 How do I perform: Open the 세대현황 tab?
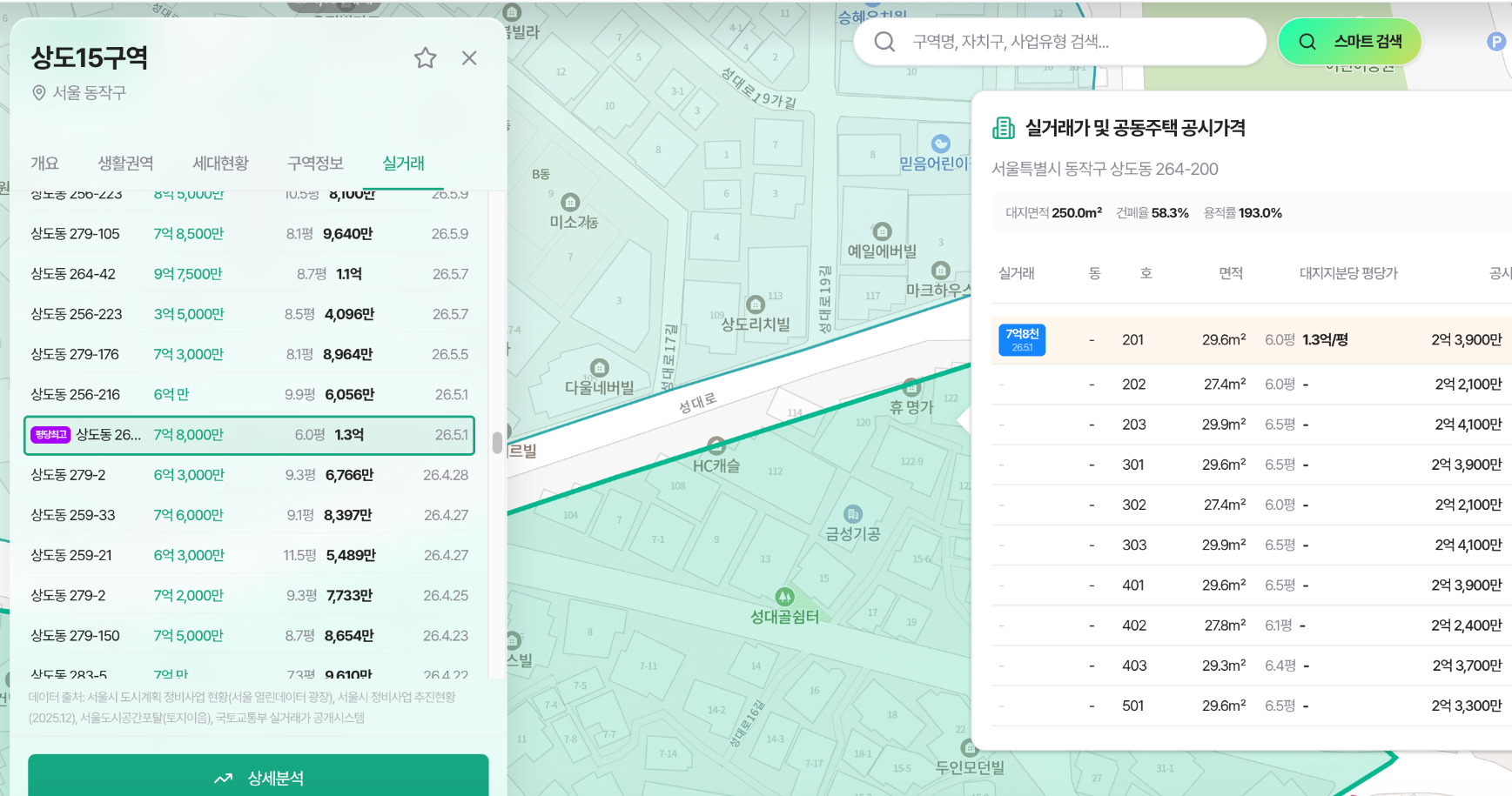pos(220,163)
